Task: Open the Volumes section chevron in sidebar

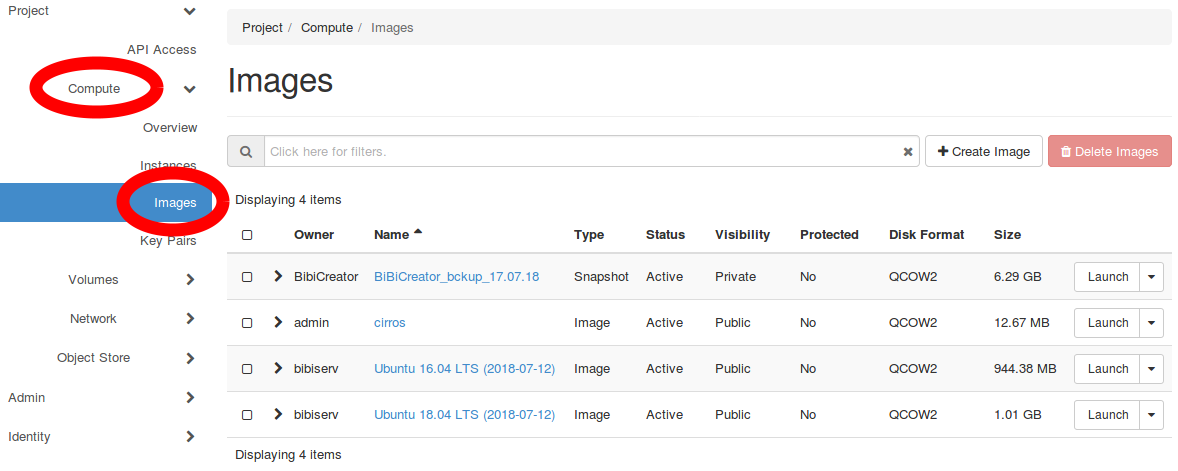Action: pos(190,280)
